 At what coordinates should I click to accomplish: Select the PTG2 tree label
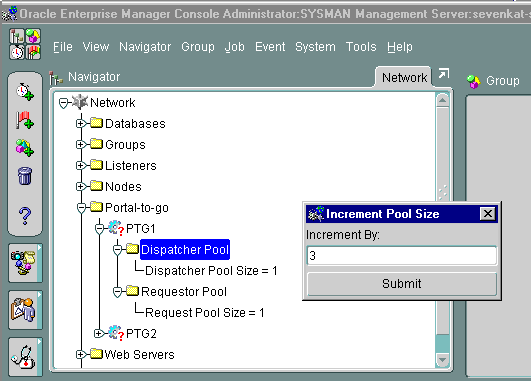point(141,334)
